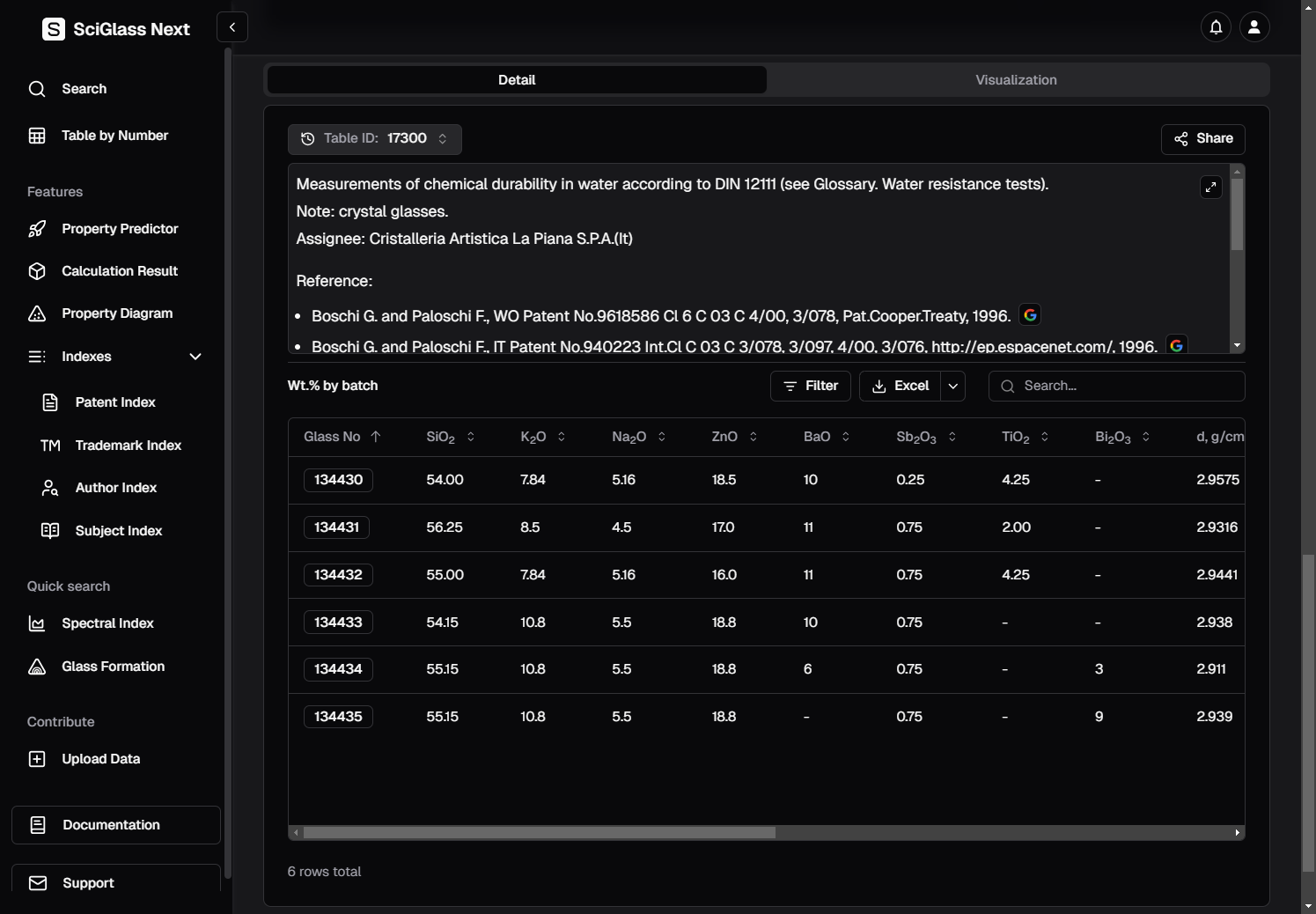Viewport: 1316px width, 914px height.
Task: Click the notifications bell icon
Action: 1216,27
